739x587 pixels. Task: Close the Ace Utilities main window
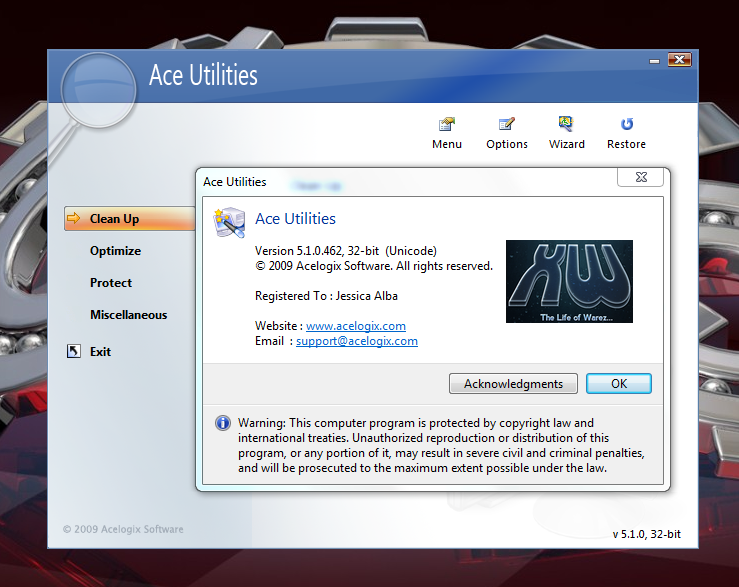pos(679,59)
